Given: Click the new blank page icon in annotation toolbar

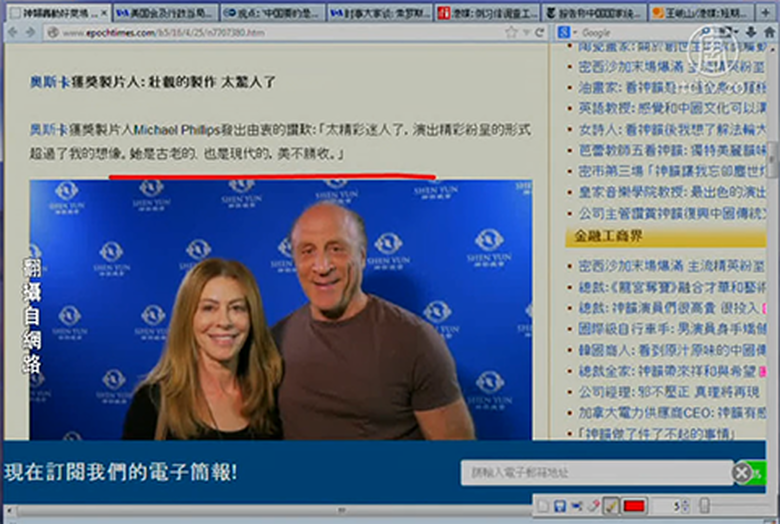Looking at the screenshot, I should [x=543, y=507].
